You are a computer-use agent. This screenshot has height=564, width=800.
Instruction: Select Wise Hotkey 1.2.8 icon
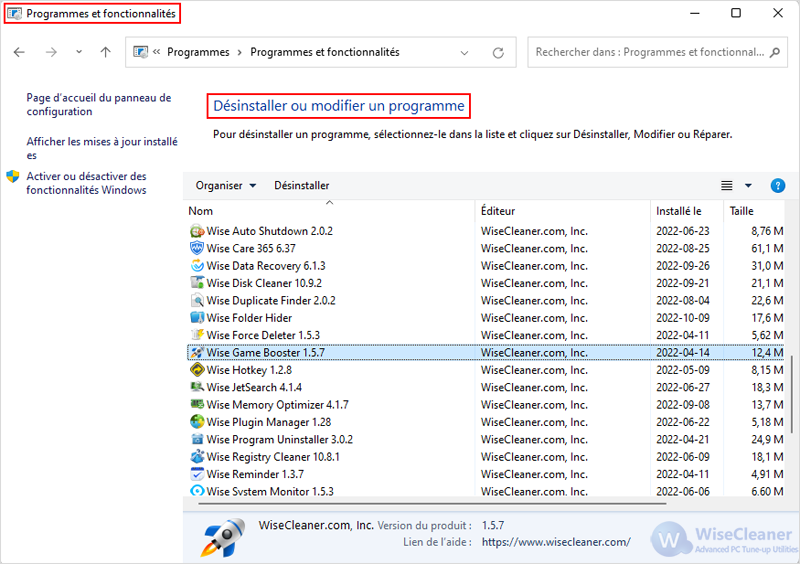(197, 370)
